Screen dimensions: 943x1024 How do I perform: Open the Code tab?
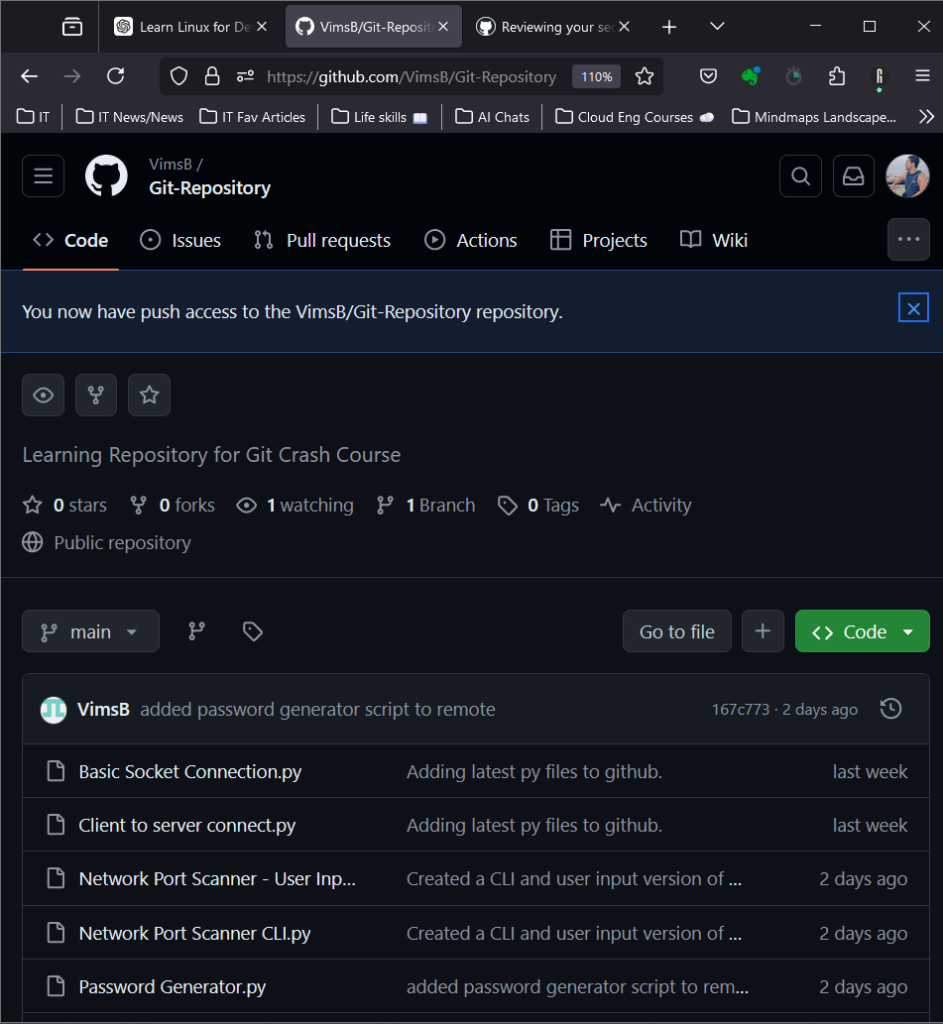[71, 240]
